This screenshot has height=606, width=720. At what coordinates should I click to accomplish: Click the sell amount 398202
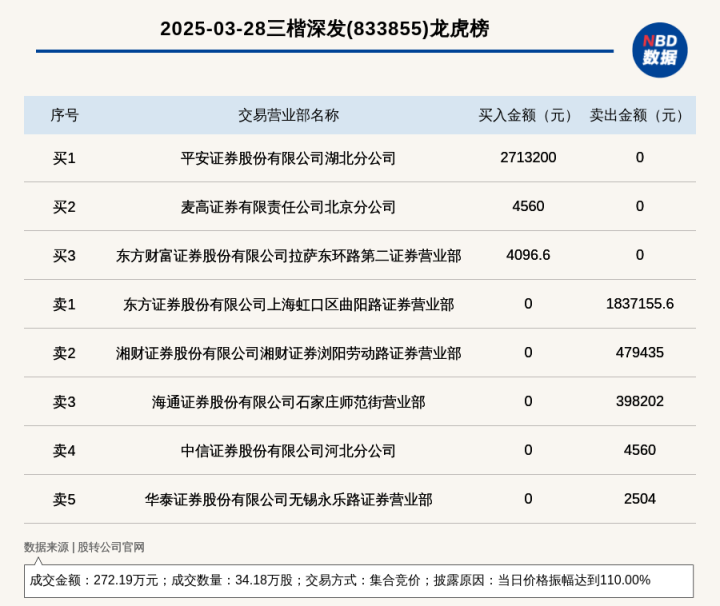click(640, 401)
